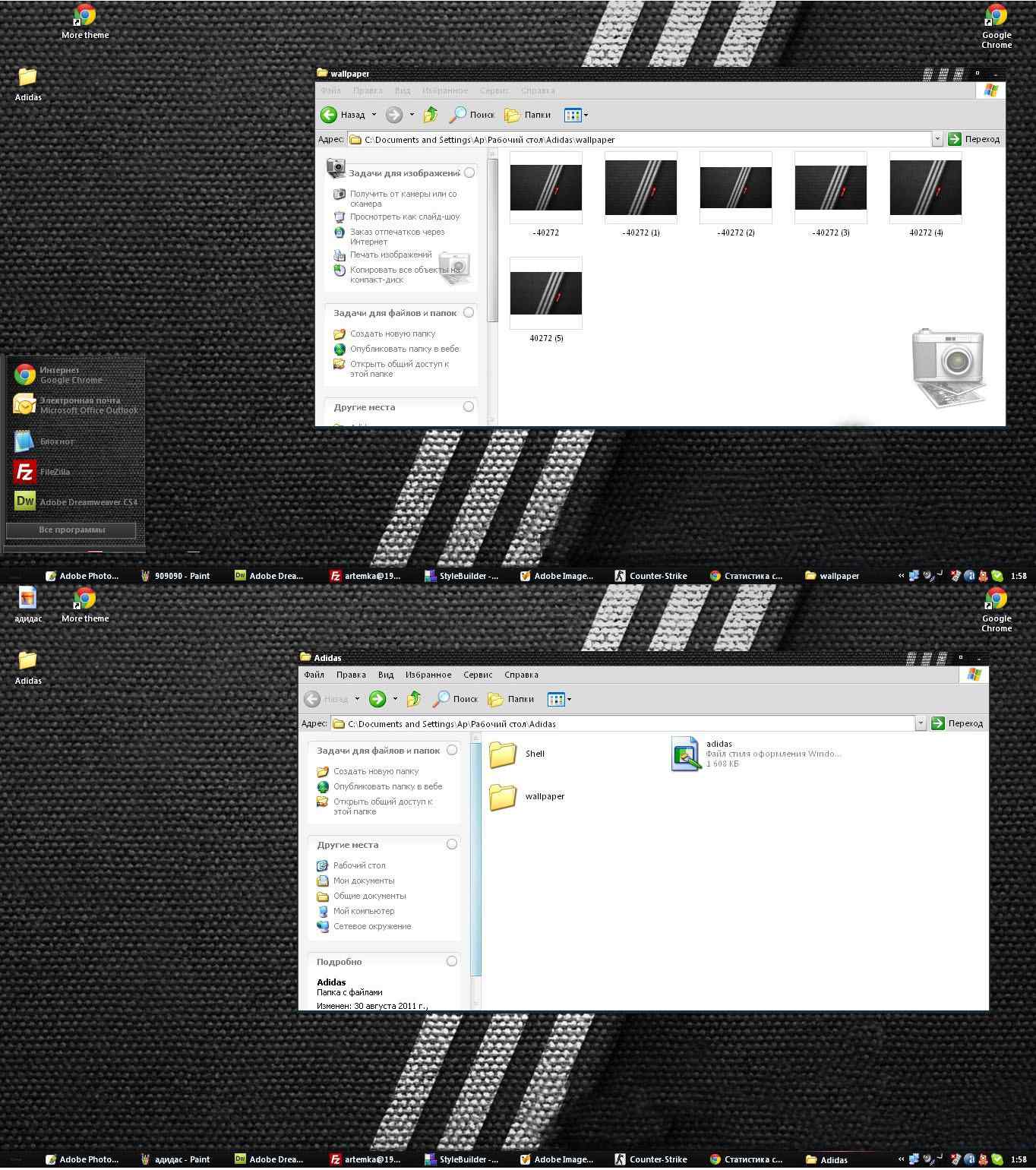Viewport: 1036px width, 1170px height.
Task: Switch to 909090 - Paint taskbar button
Action: click(175, 576)
